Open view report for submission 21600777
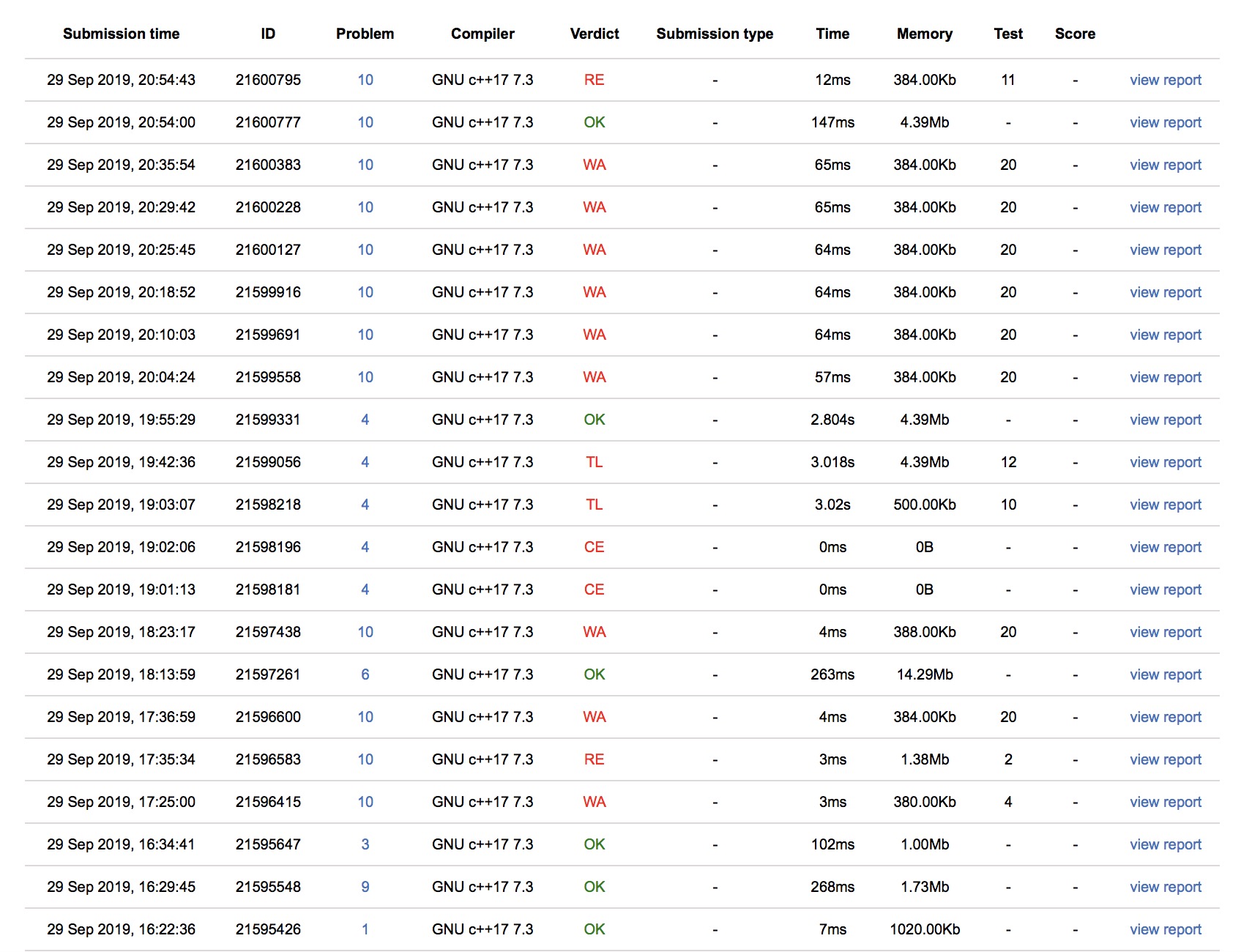The image size is (1252, 952). [x=1165, y=122]
